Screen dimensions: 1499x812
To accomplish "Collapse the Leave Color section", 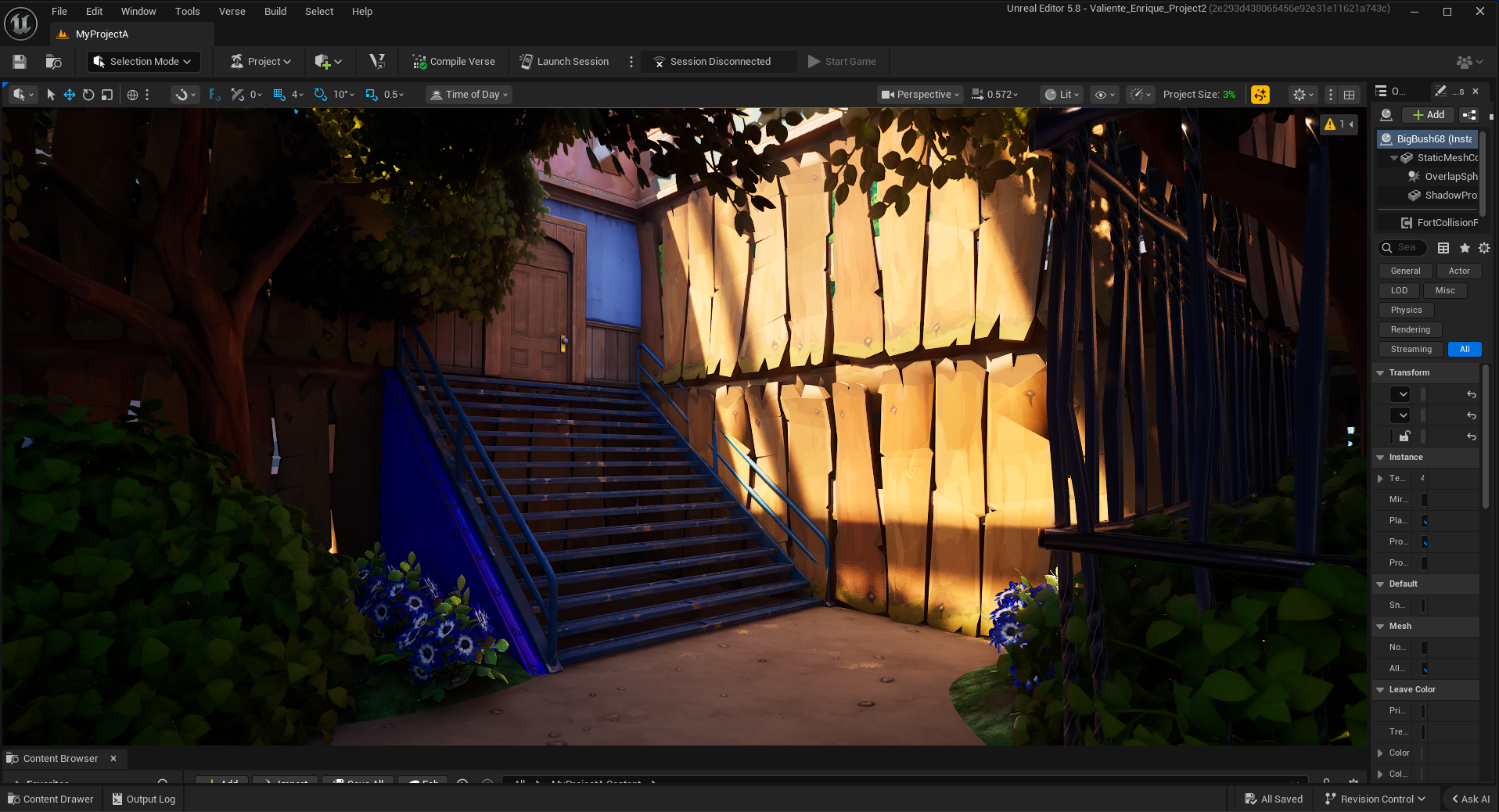I will pos(1380,690).
